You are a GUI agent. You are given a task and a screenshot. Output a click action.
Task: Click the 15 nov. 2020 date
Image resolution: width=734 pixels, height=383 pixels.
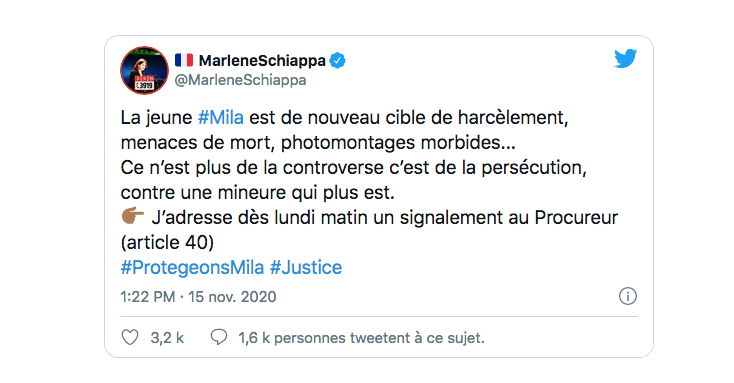click(x=232, y=297)
